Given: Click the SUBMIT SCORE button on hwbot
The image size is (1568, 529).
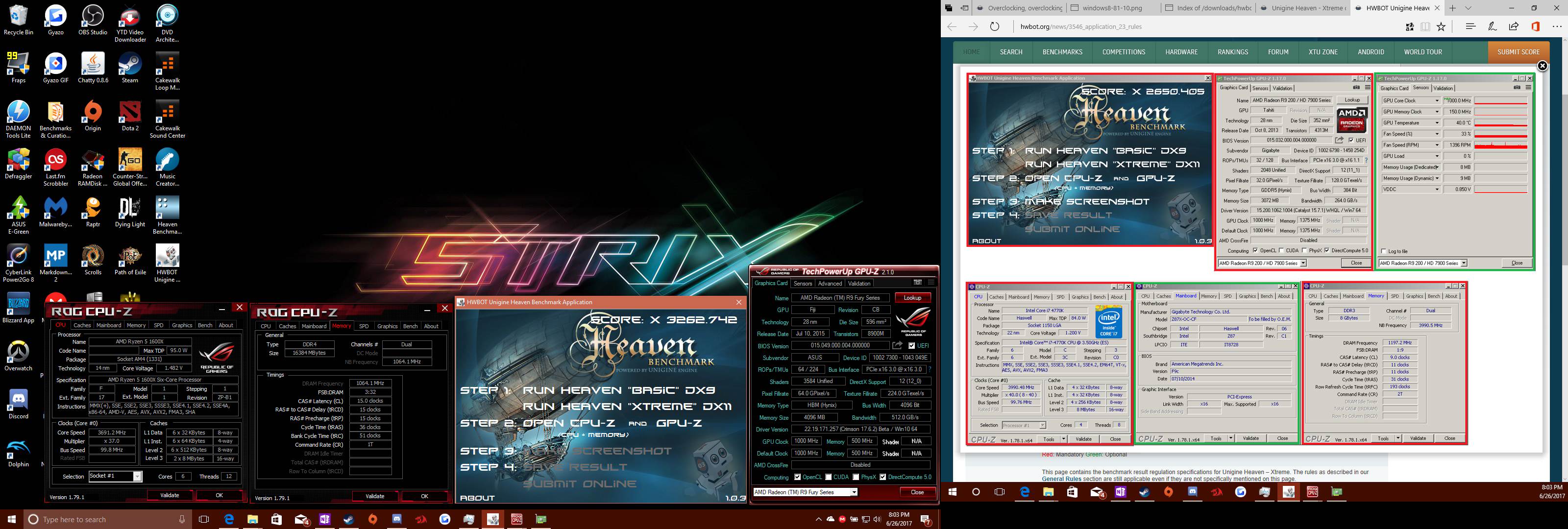Looking at the screenshot, I should click(x=1518, y=52).
